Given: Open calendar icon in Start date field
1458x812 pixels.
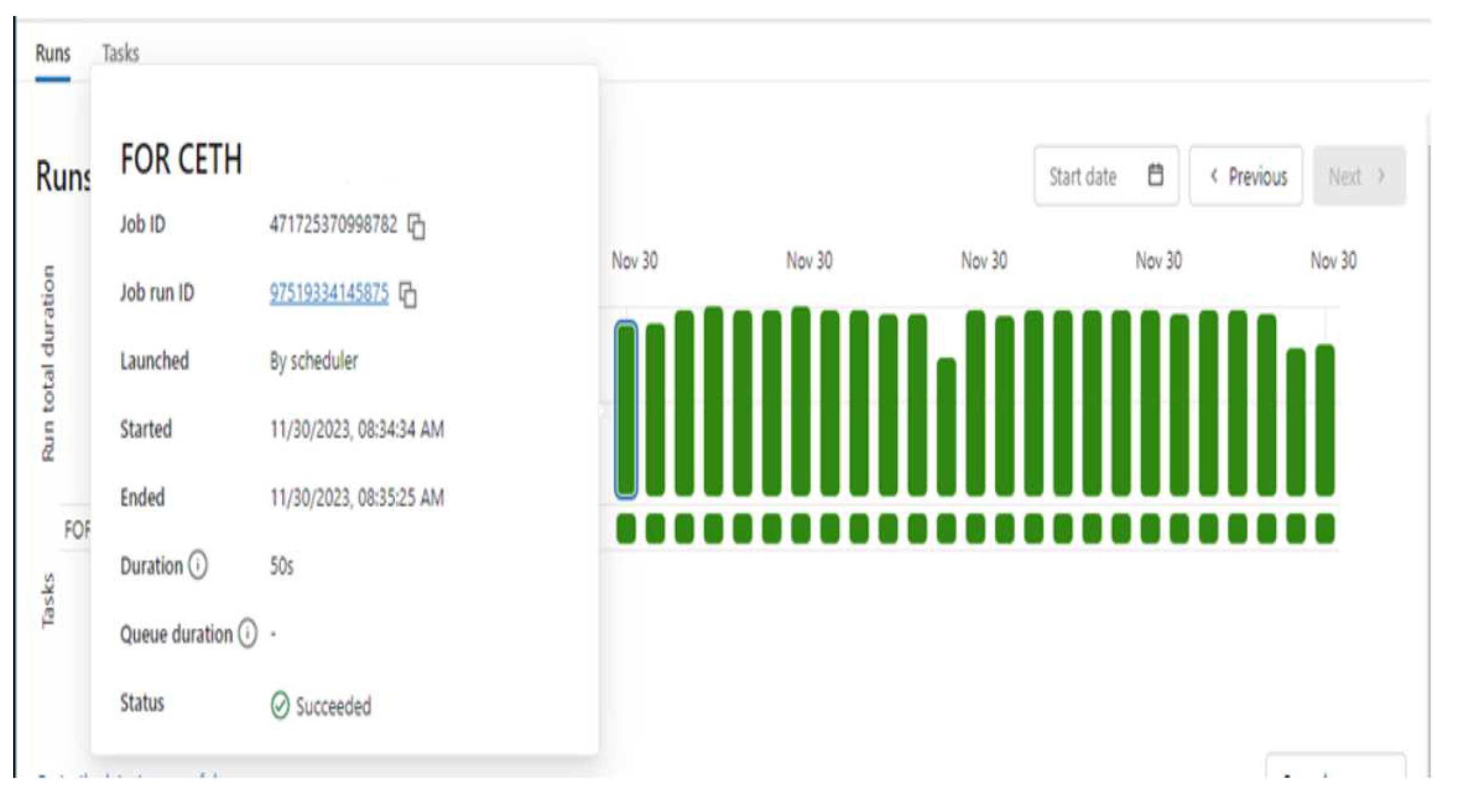Looking at the screenshot, I should click(1155, 175).
